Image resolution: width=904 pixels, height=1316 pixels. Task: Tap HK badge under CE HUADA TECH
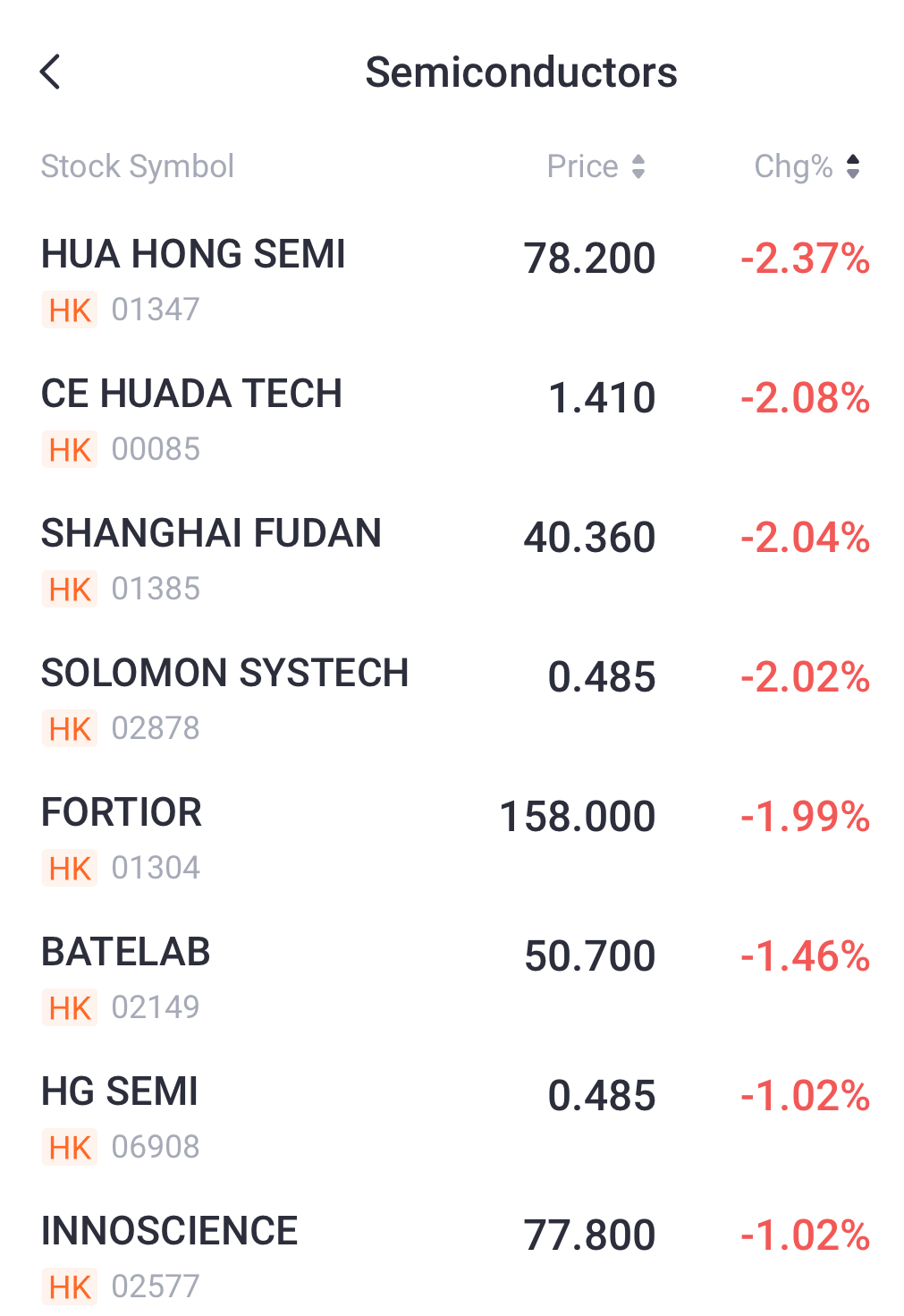point(70,449)
